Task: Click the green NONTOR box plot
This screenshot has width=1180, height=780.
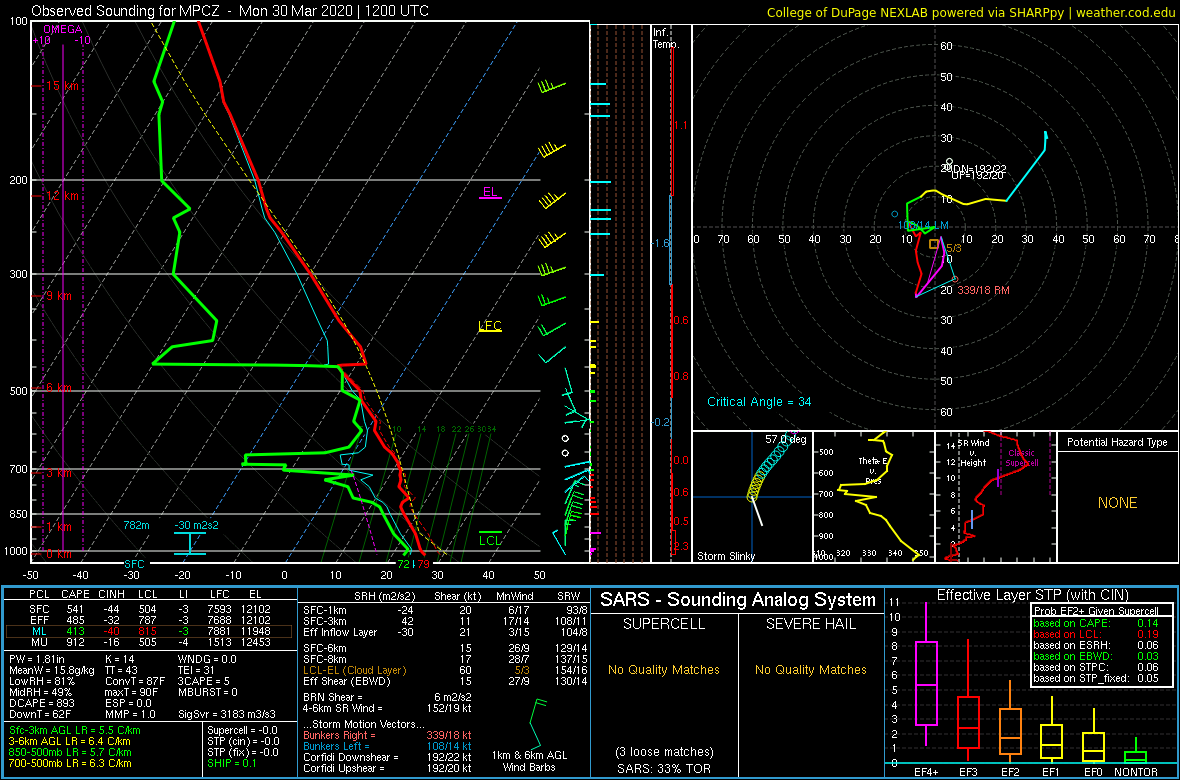Action: click(1136, 750)
